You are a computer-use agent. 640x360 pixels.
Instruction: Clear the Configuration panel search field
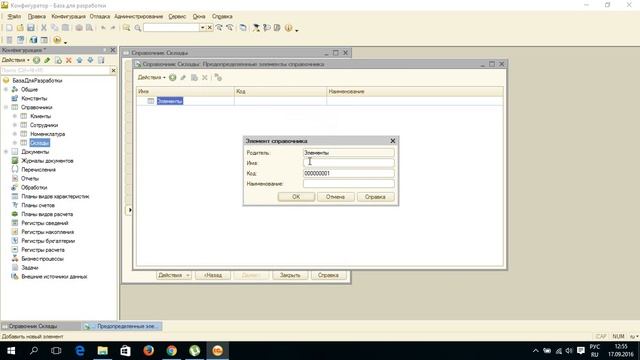[x=113, y=71]
